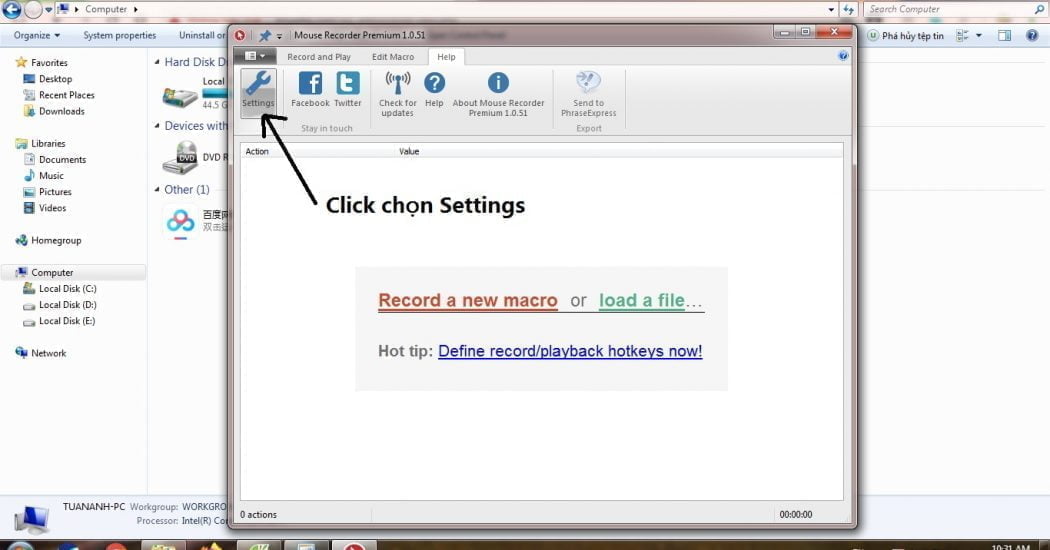Click the 00:00:00 timer in the status bar
1050x550 pixels.
796,514
